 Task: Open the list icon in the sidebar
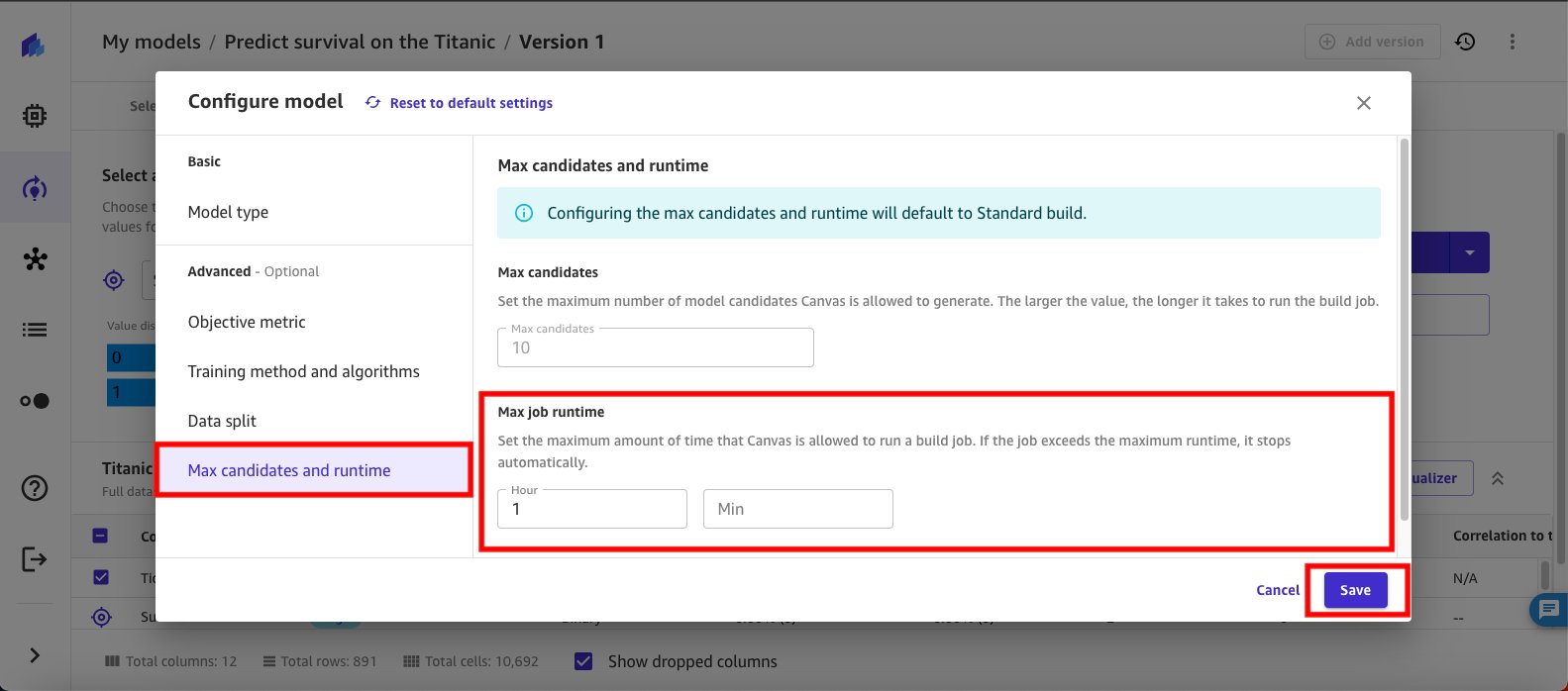coord(35,330)
